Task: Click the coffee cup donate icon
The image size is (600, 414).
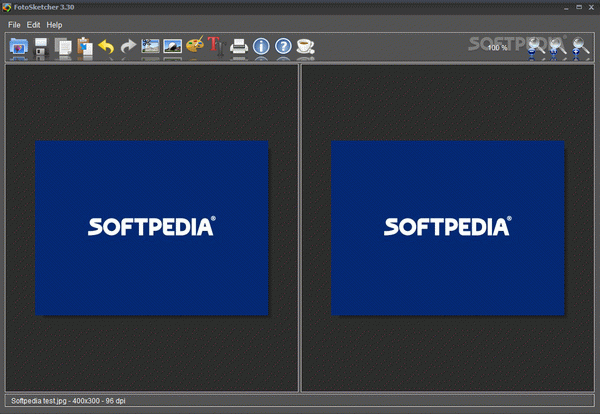Action: [305, 47]
